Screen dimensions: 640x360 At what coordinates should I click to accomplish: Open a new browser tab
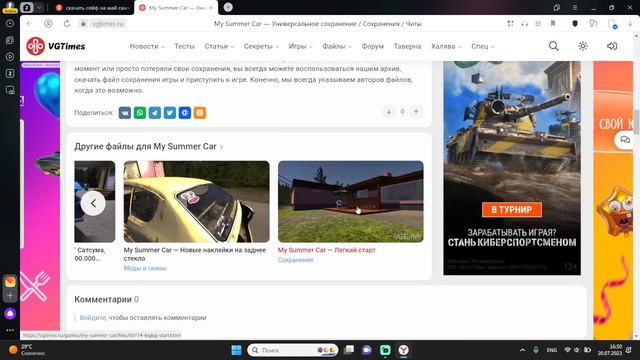point(228,7)
